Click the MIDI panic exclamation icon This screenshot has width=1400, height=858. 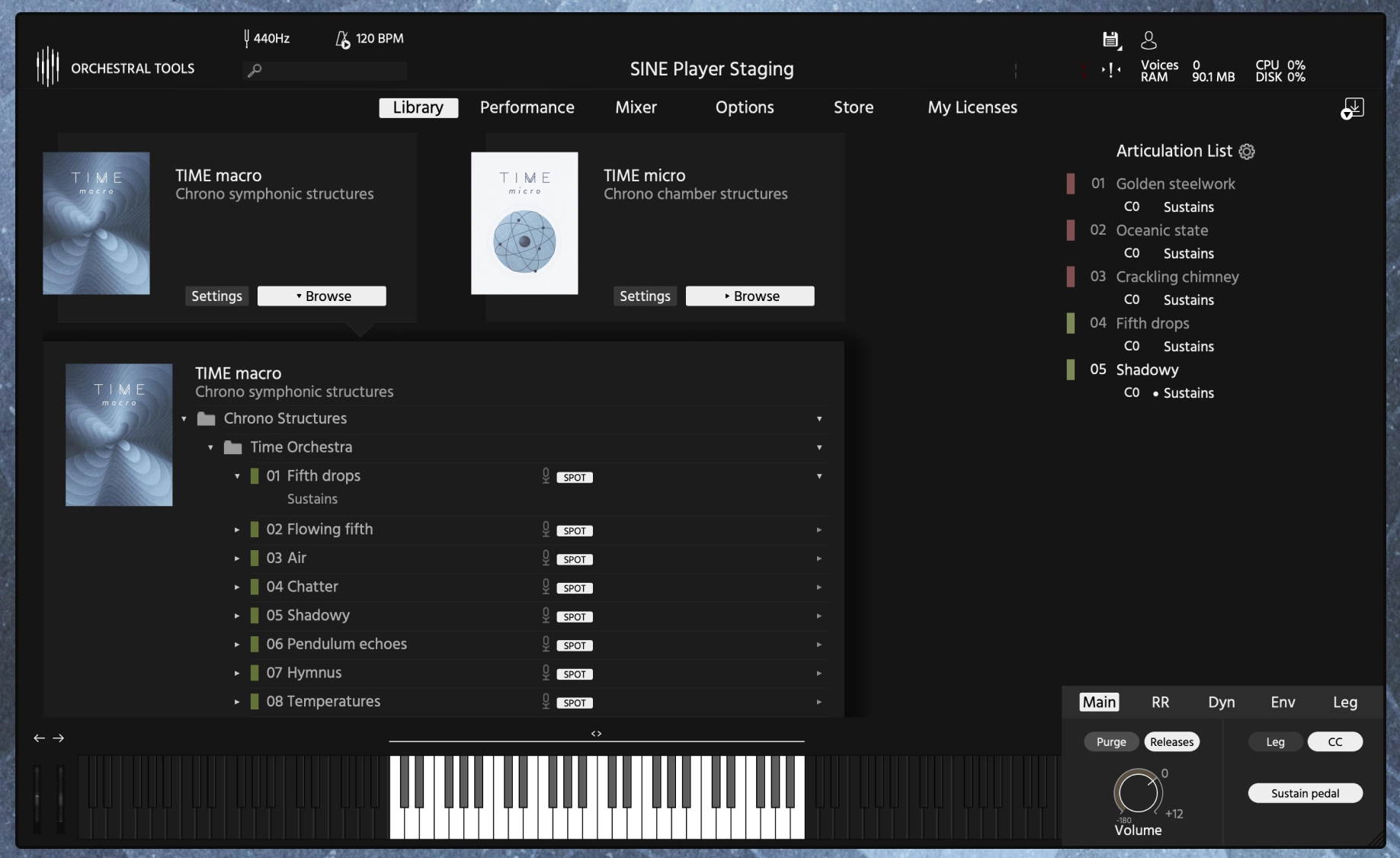[1110, 70]
